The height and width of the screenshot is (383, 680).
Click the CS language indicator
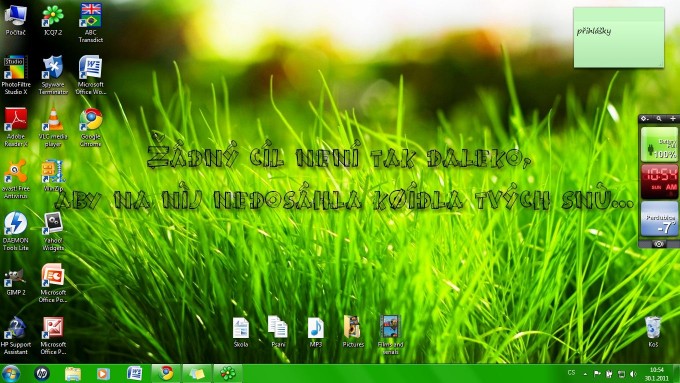pyautogui.click(x=572, y=373)
